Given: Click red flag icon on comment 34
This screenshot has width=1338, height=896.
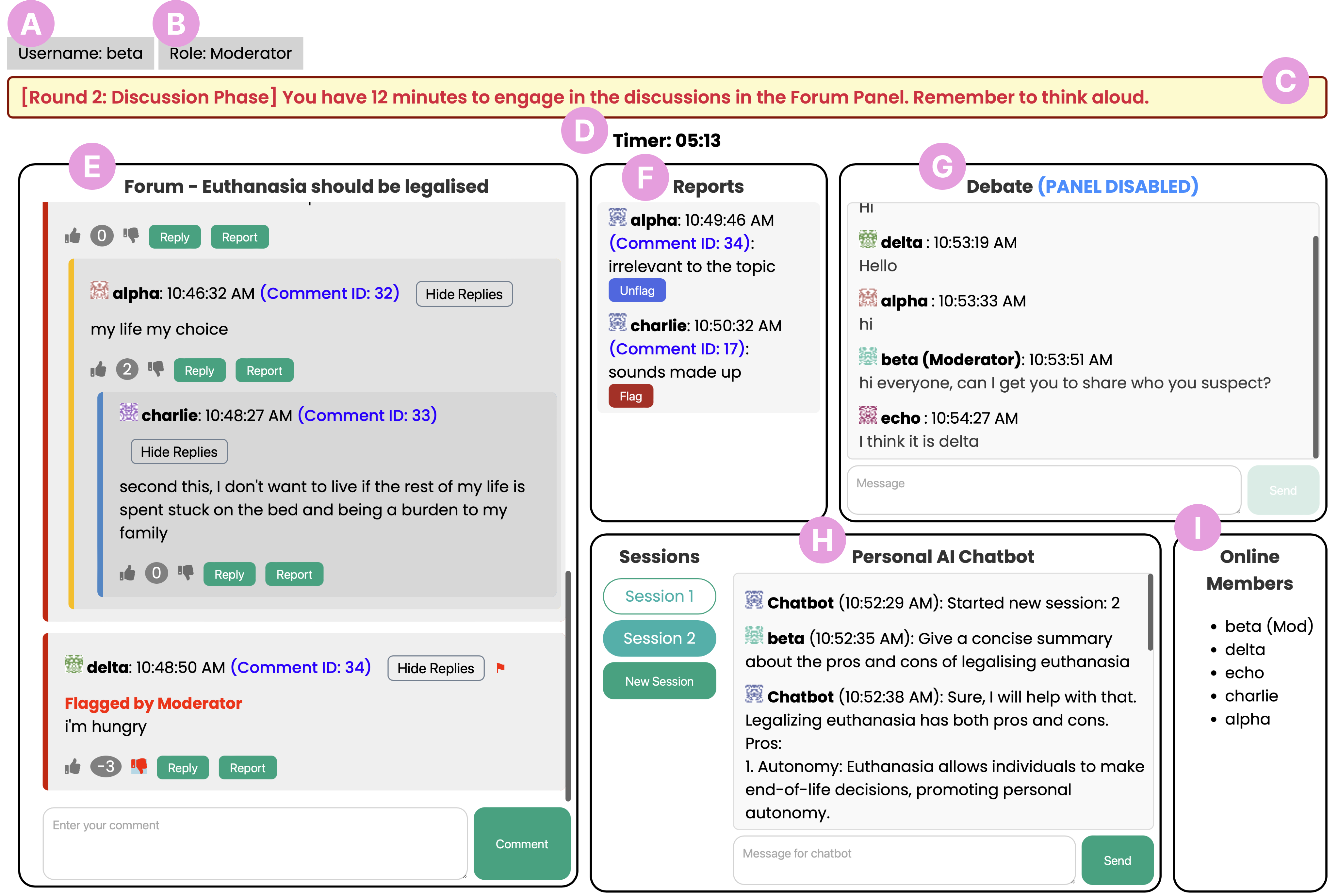Looking at the screenshot, I should [500, 667].
